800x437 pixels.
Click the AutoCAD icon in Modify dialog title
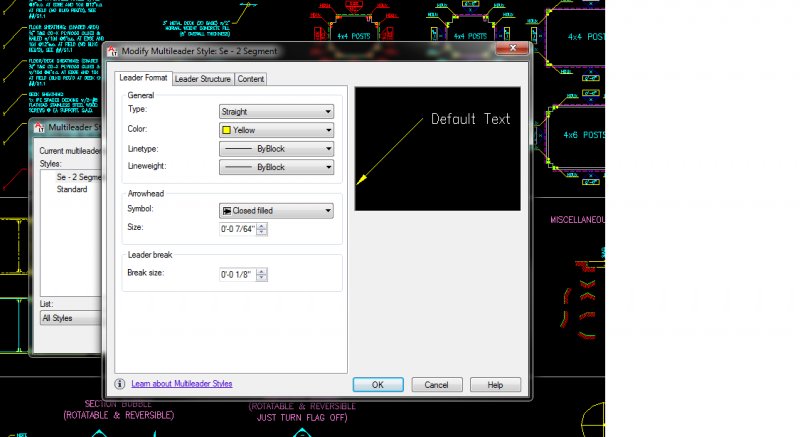pos(112,51)
